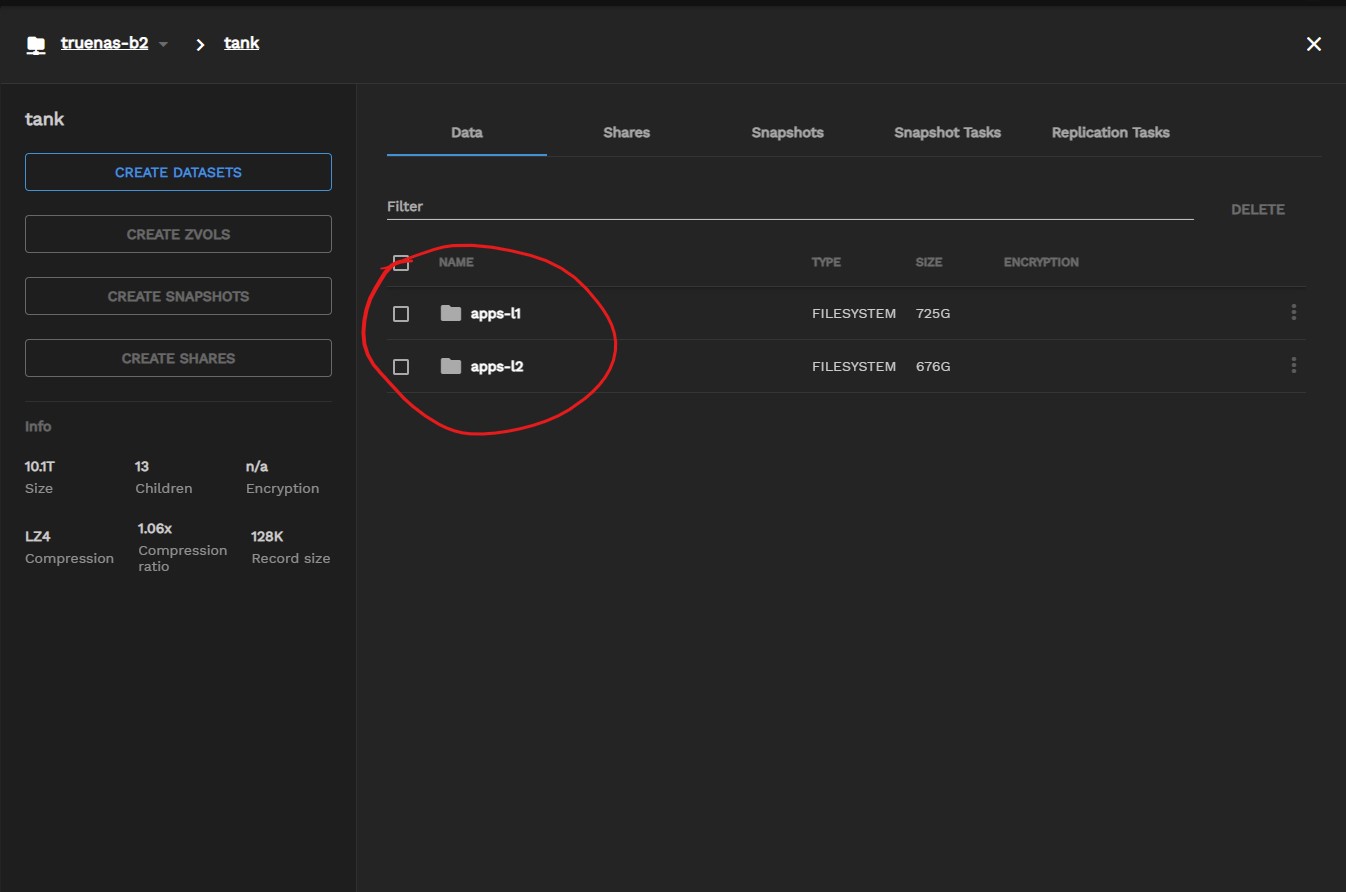Click the apps-l1 FILESYSTEM type cell
Image resolution: width=1346 pixels, height=892 pixels.
pos(854,313)
